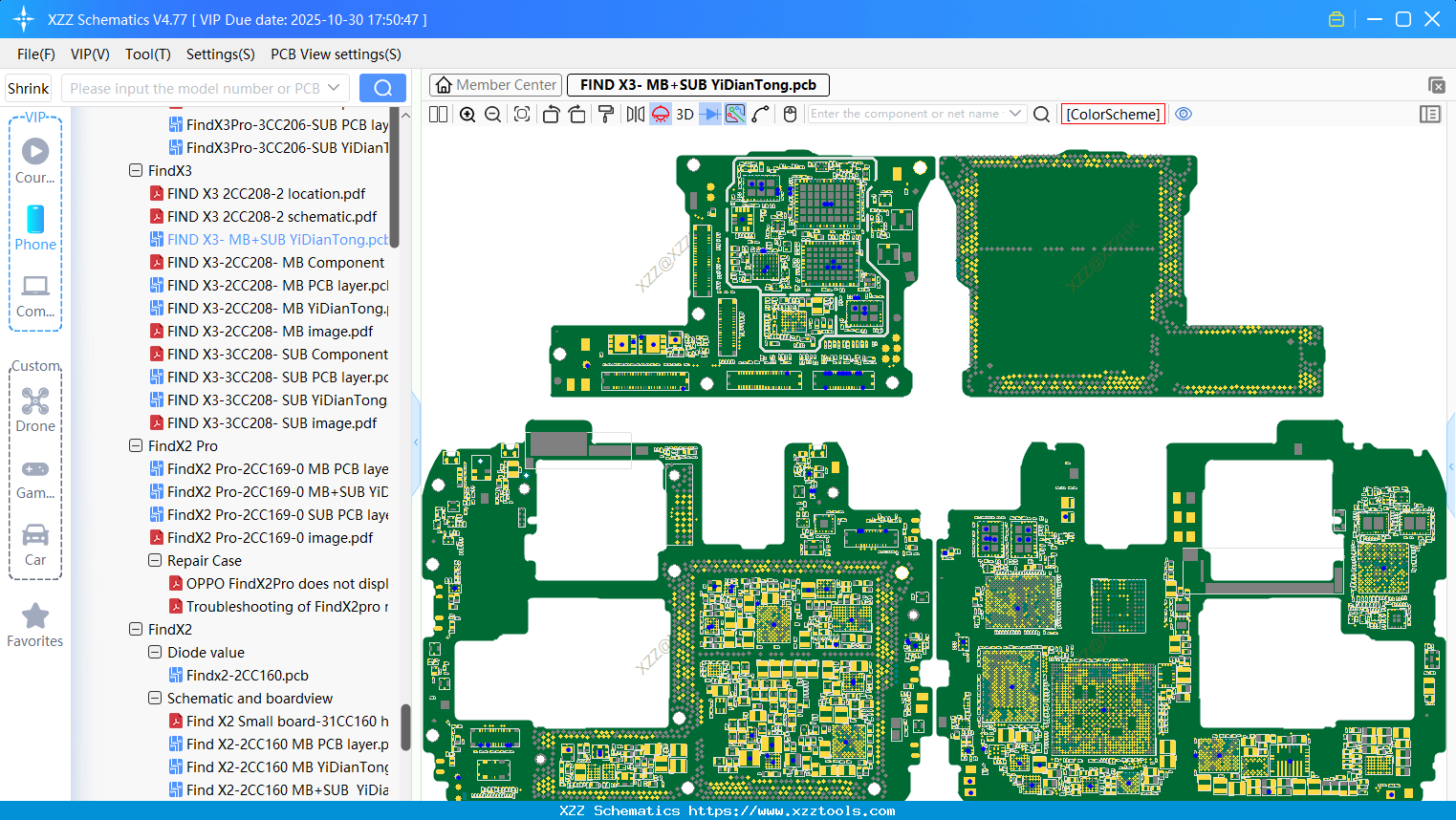
Task: Open the www.xzztools.com link in status bar
Action: 792,810
